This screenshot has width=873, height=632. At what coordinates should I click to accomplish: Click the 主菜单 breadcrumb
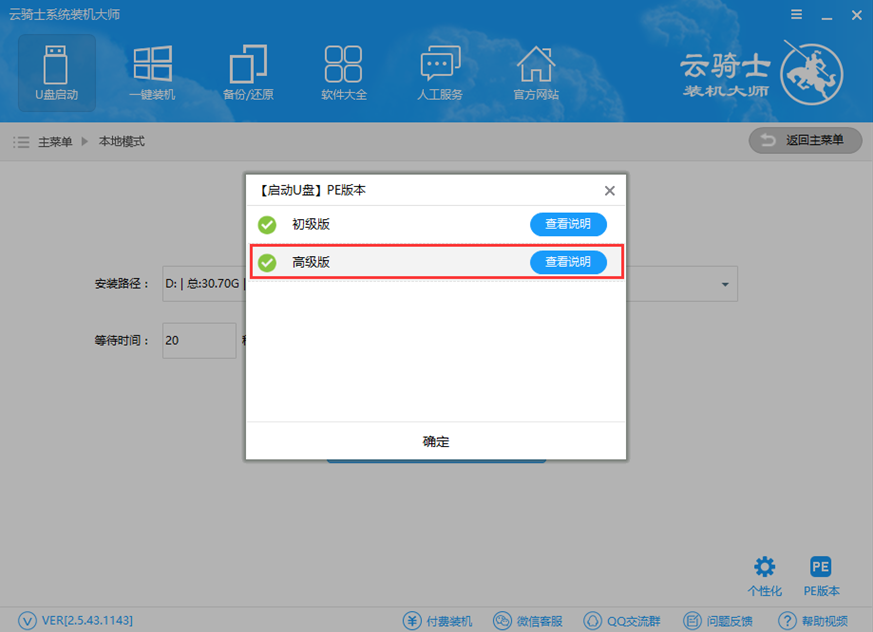tap(55, 142)
